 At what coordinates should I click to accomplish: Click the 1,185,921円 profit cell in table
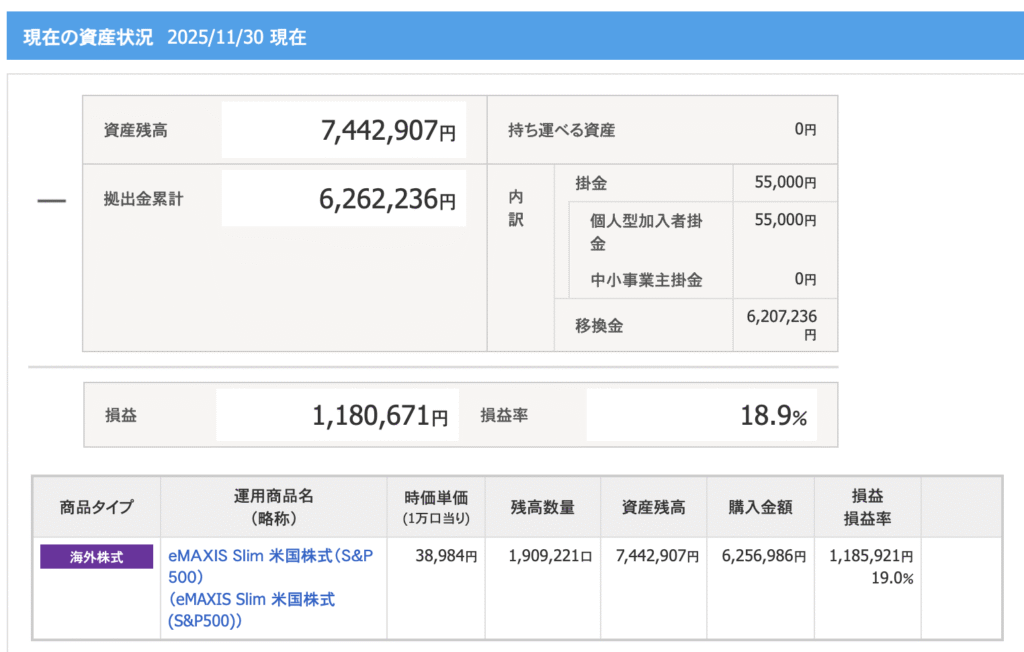(x=870, y=556)
